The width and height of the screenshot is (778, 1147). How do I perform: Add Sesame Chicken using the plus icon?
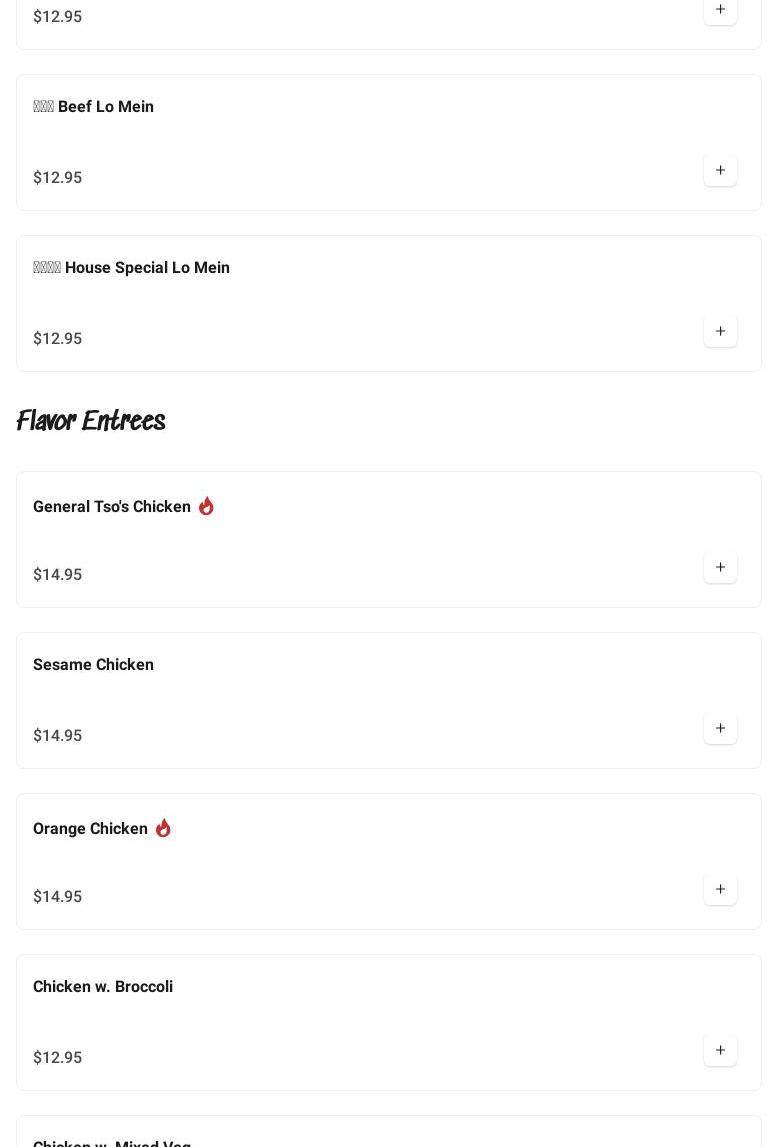point(720,728)
